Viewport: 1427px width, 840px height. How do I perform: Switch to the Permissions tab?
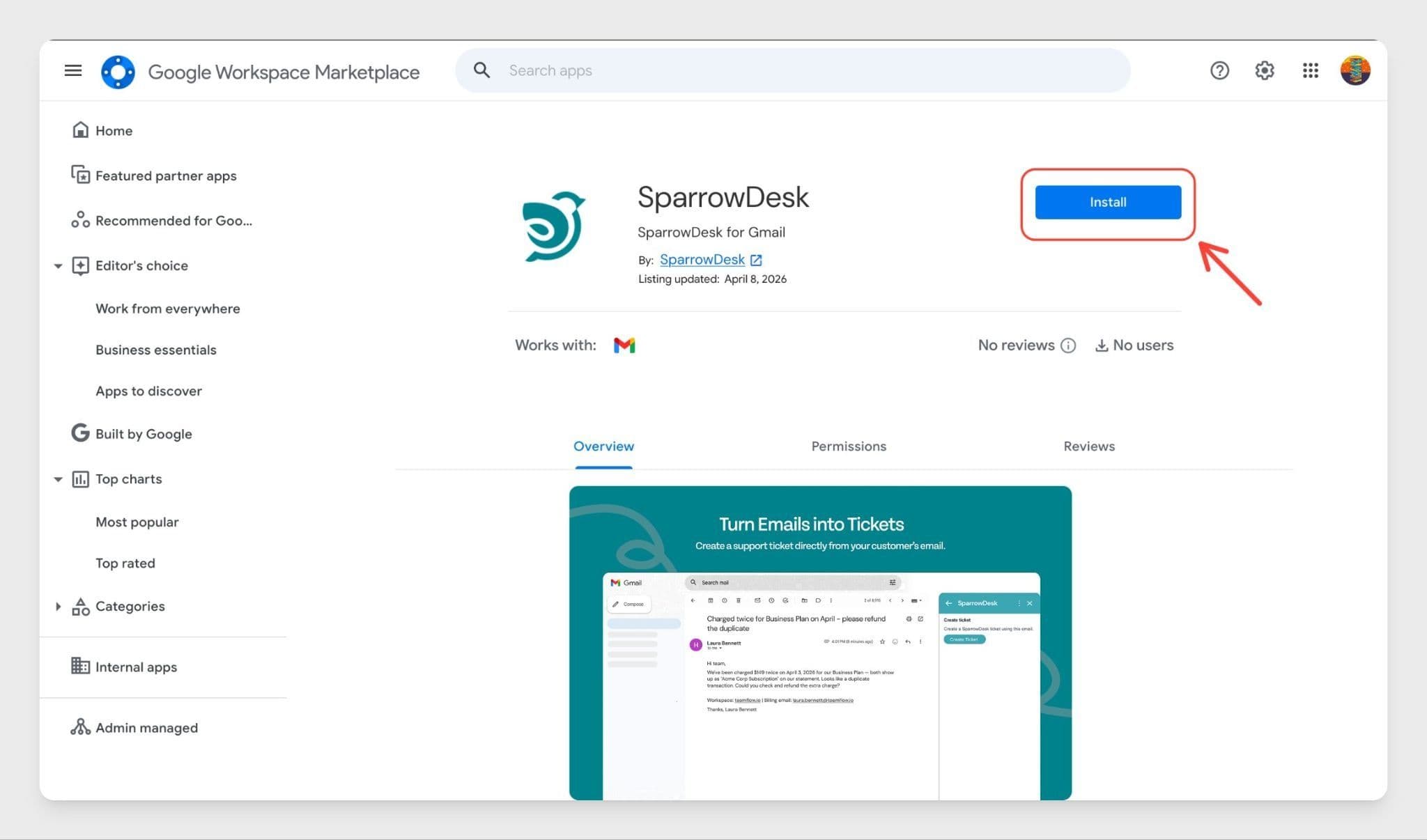coord(848,446)
